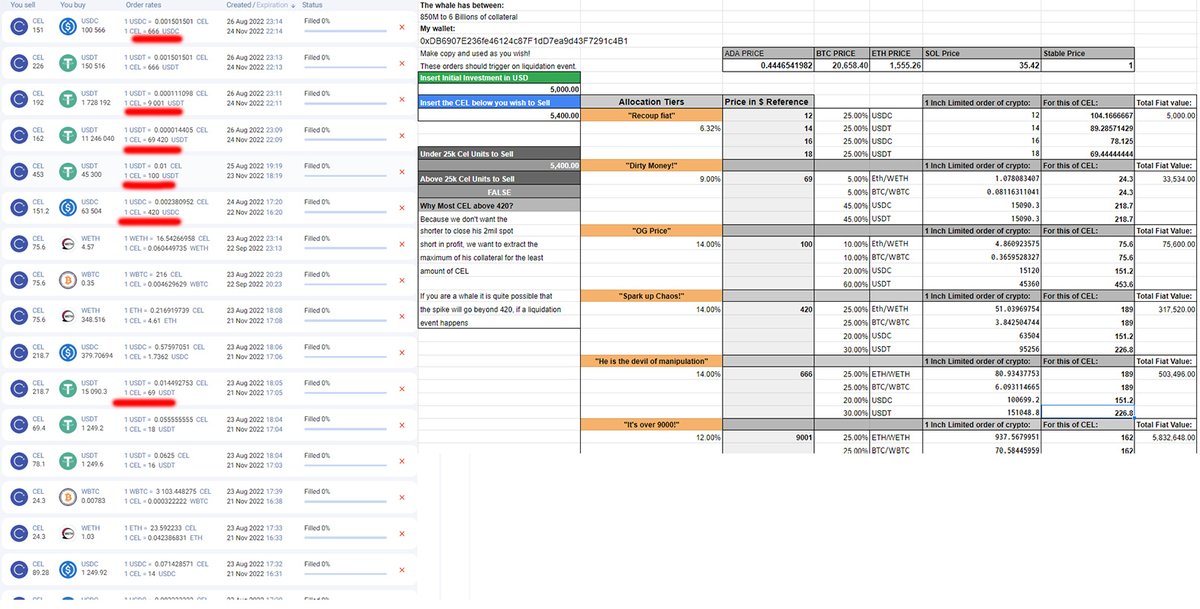Select the 'Why Most CEL above 420?' cell
The width and height of the screenshot is (1200, 609).
(498, 205)
